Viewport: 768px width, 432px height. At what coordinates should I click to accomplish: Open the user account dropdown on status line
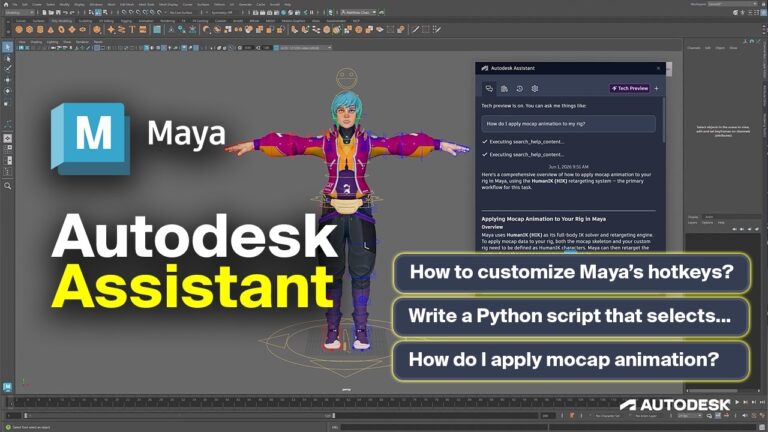point(359,12)
